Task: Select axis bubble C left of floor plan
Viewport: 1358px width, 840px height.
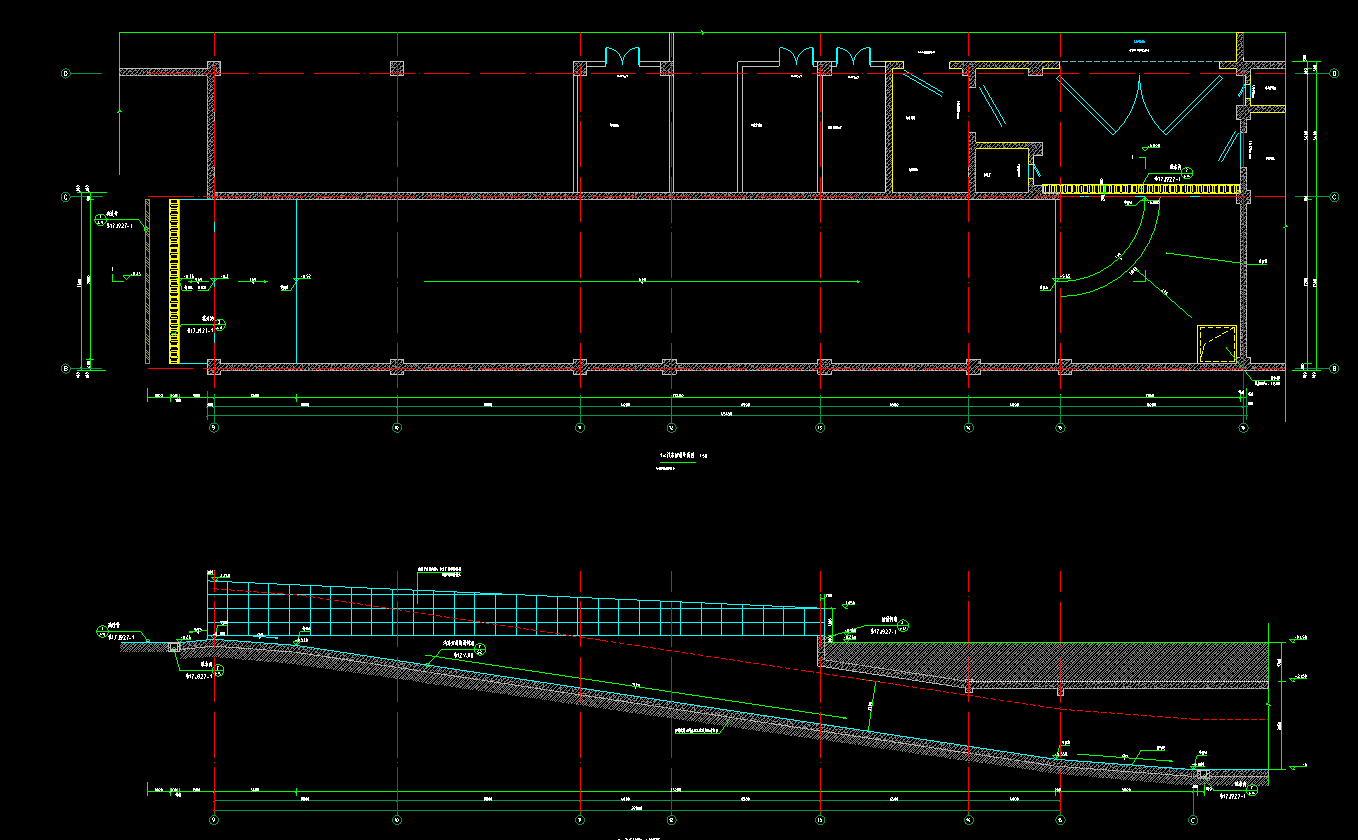Action: tap(66, 197)
